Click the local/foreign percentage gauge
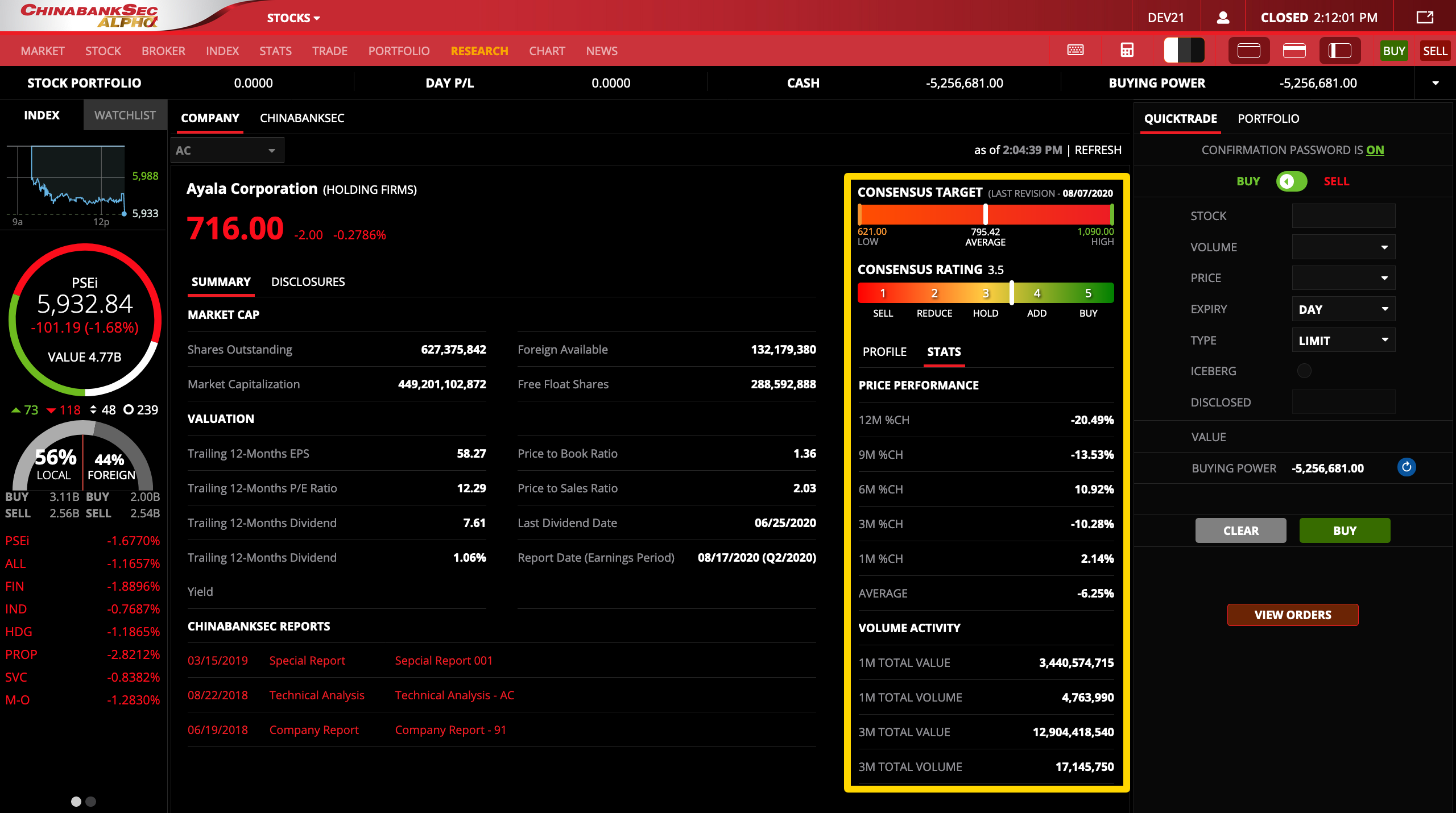 pos(83,455)
